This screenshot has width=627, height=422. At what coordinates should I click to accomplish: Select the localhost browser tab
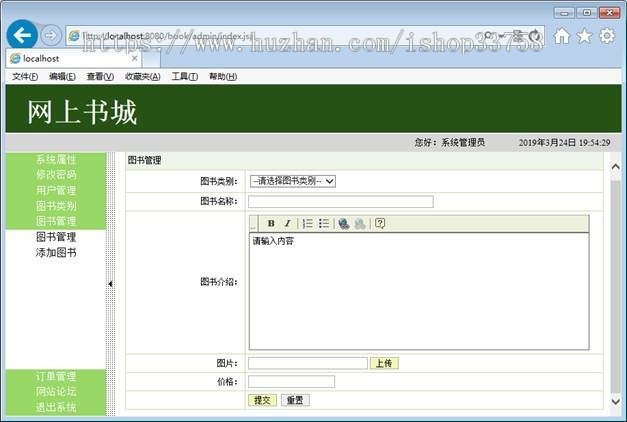coord(75,59)
